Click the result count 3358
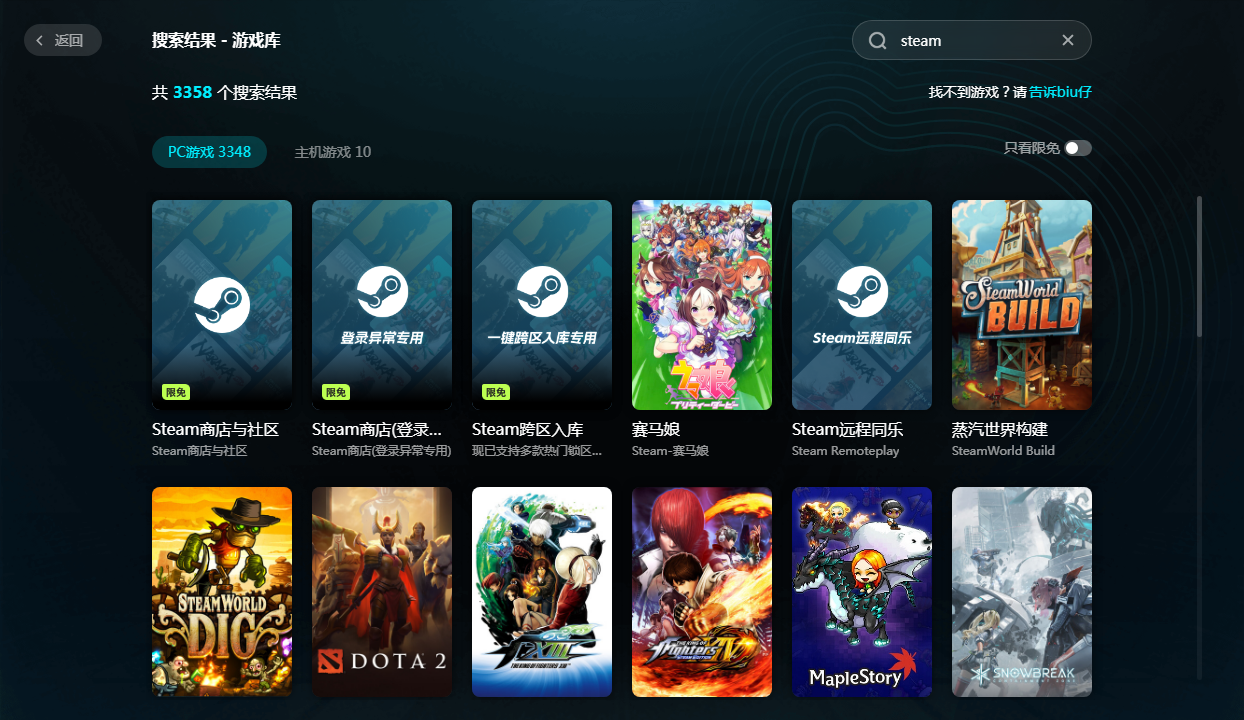1244x720 pixels. (x=192, y=93)
